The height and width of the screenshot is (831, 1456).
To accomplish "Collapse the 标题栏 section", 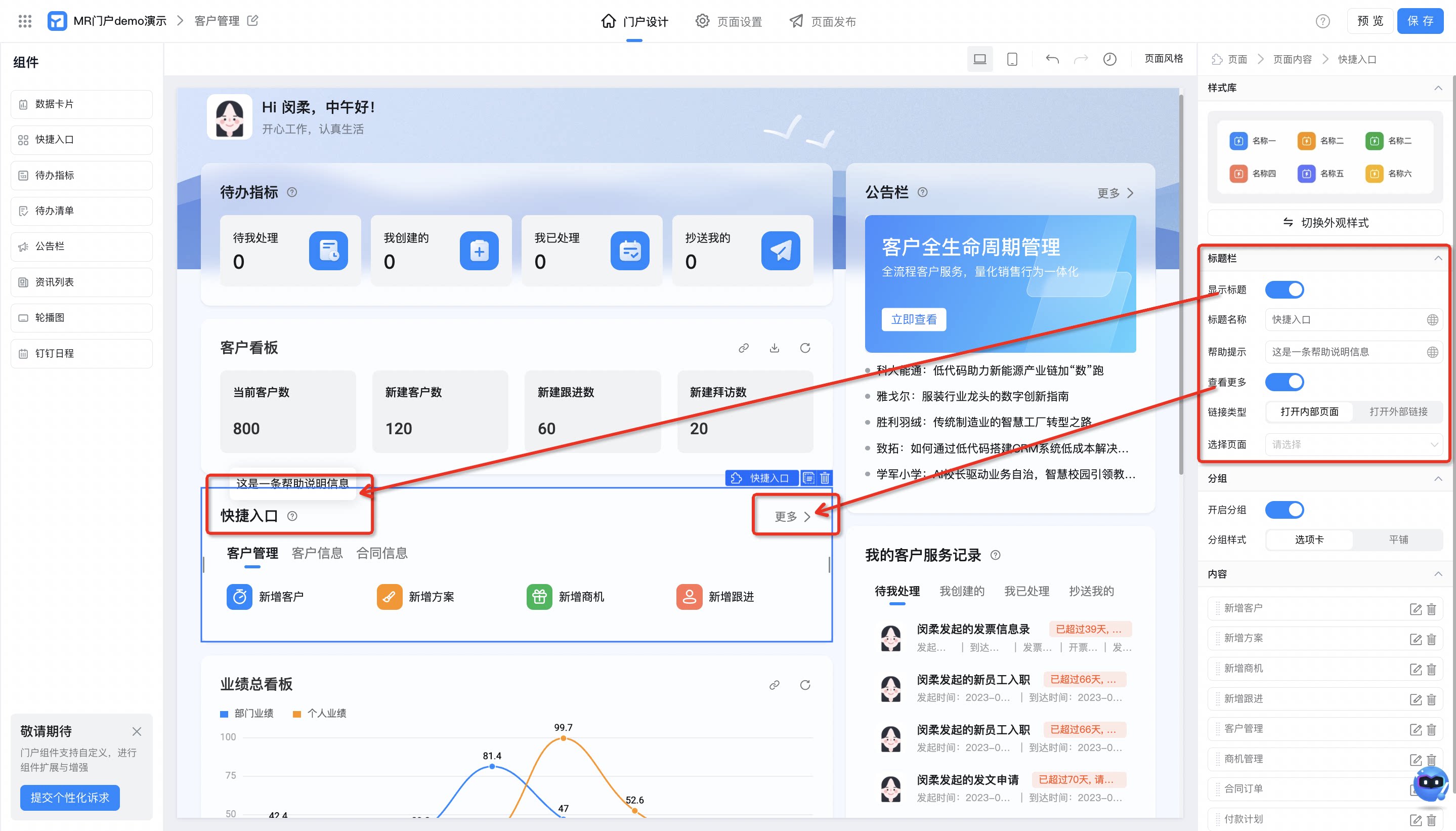I will point(1438,259).
